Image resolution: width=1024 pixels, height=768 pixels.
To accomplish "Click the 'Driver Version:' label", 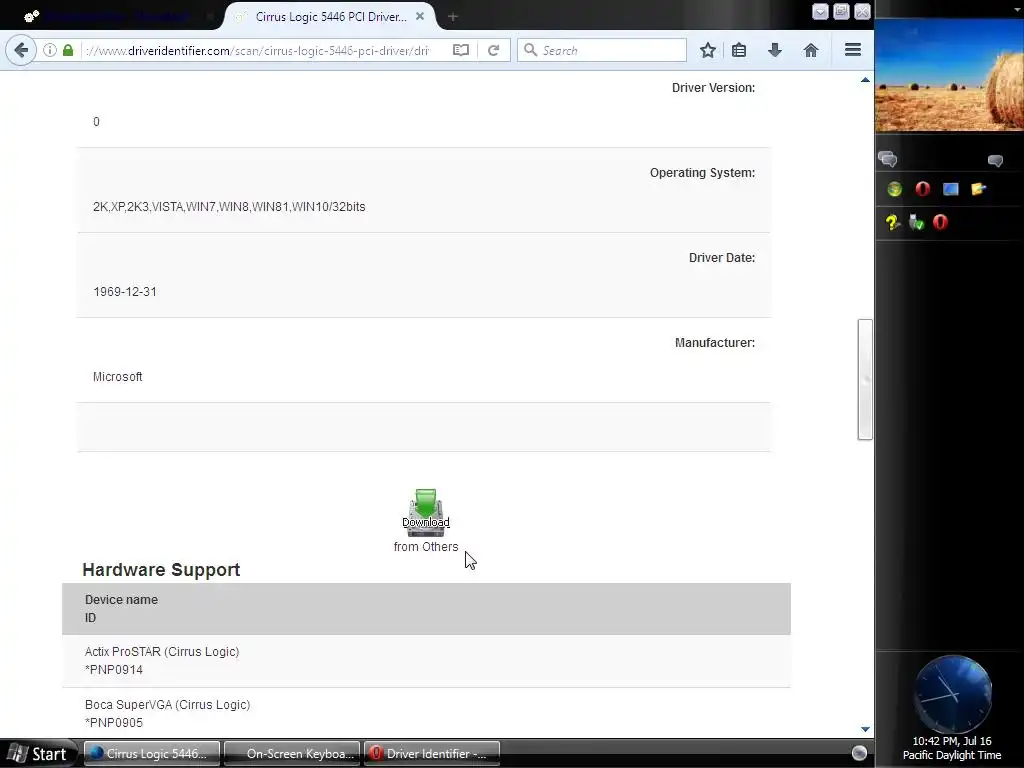I will [713, 88].
